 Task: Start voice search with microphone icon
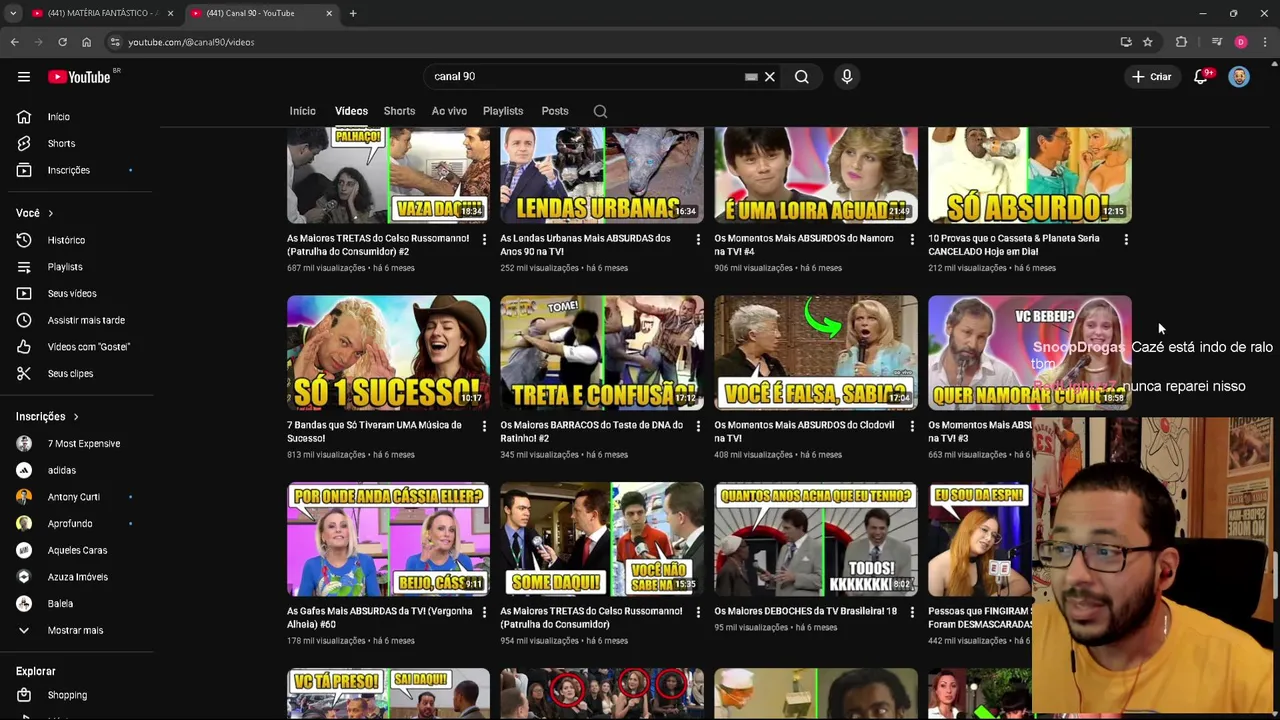[847, 77]
